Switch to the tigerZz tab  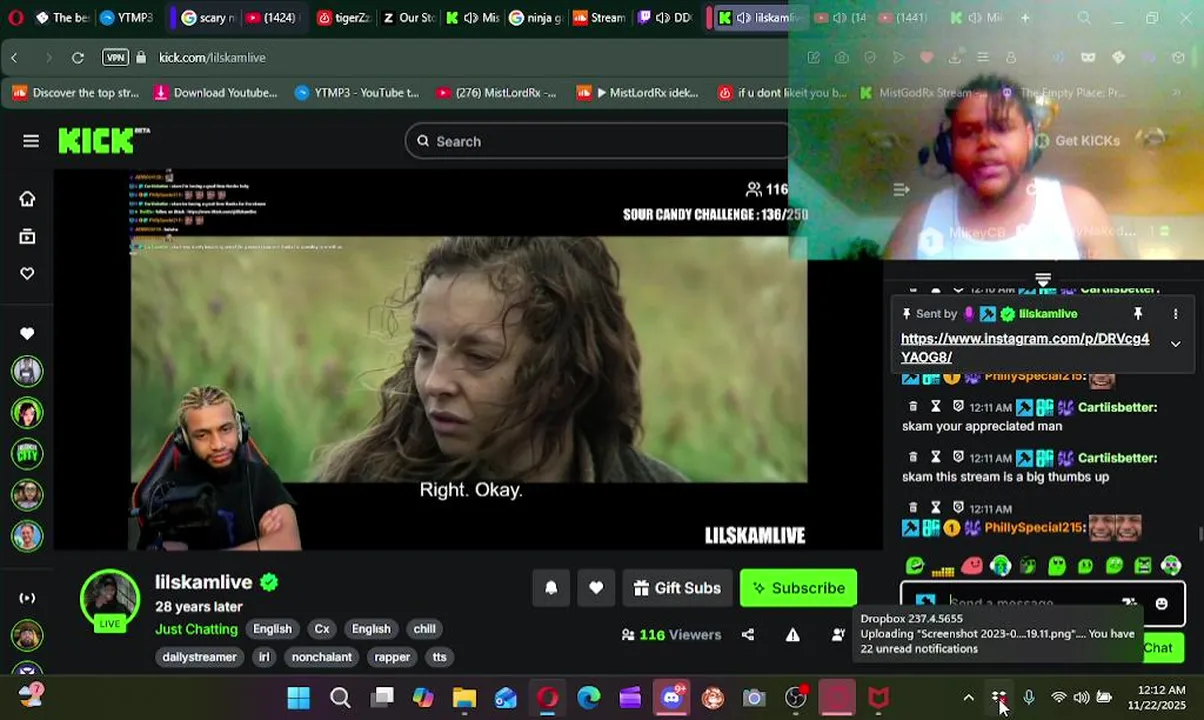click(x=343, y=18)
